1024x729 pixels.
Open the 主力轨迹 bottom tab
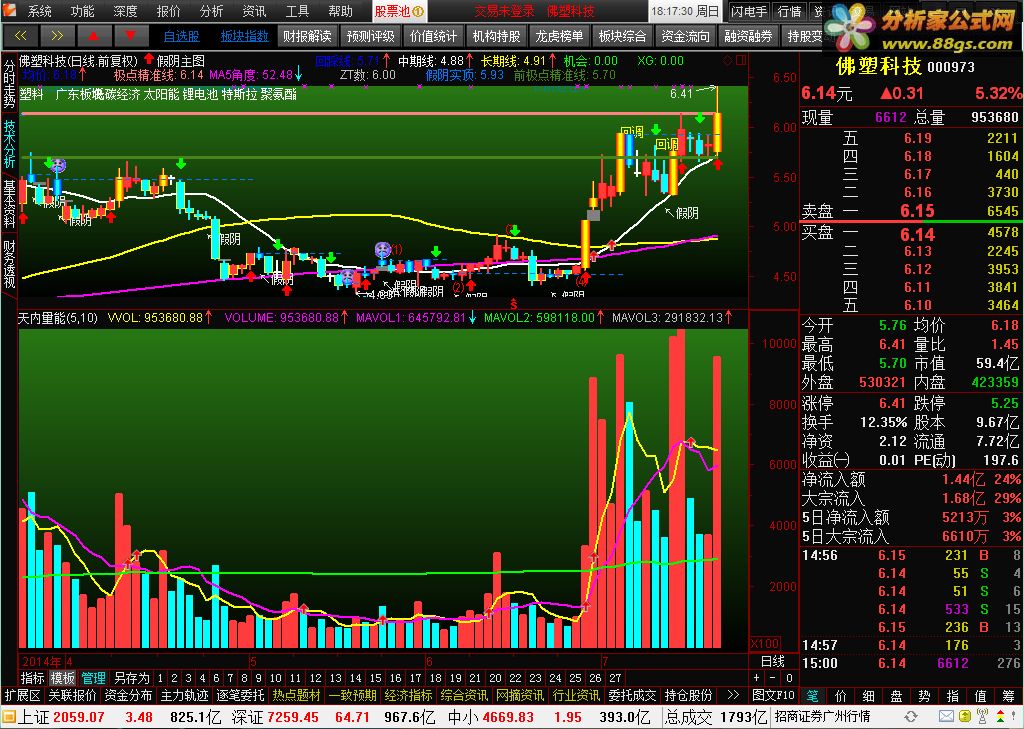click(185, 695)
